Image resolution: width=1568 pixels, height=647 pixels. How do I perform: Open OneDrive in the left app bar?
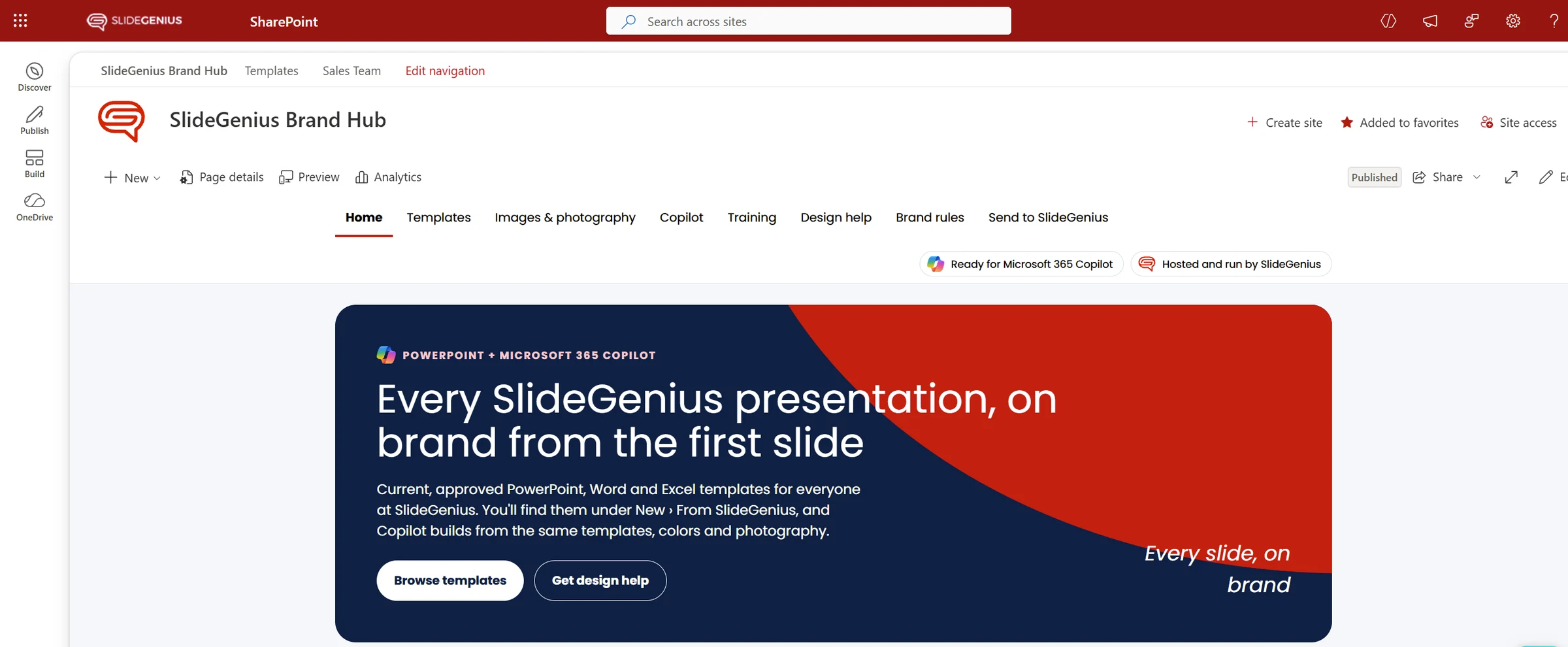click(x=35, y=207)
